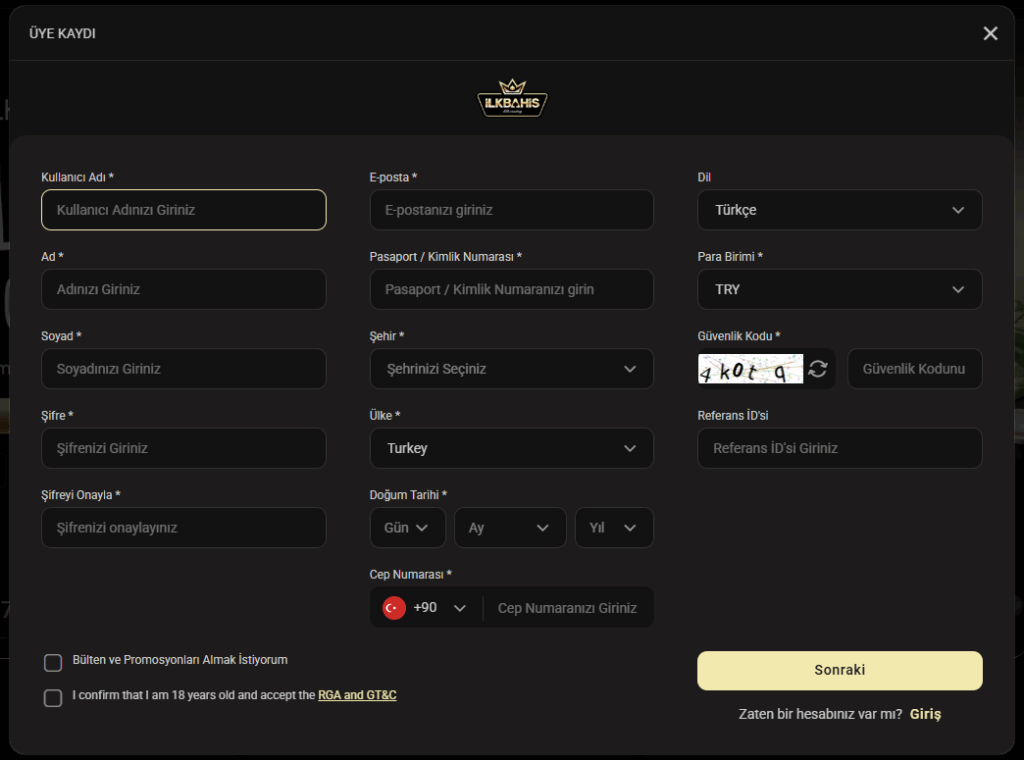
Task: Click the Güvenlik Kodunu input field
Action: point(915,369)
